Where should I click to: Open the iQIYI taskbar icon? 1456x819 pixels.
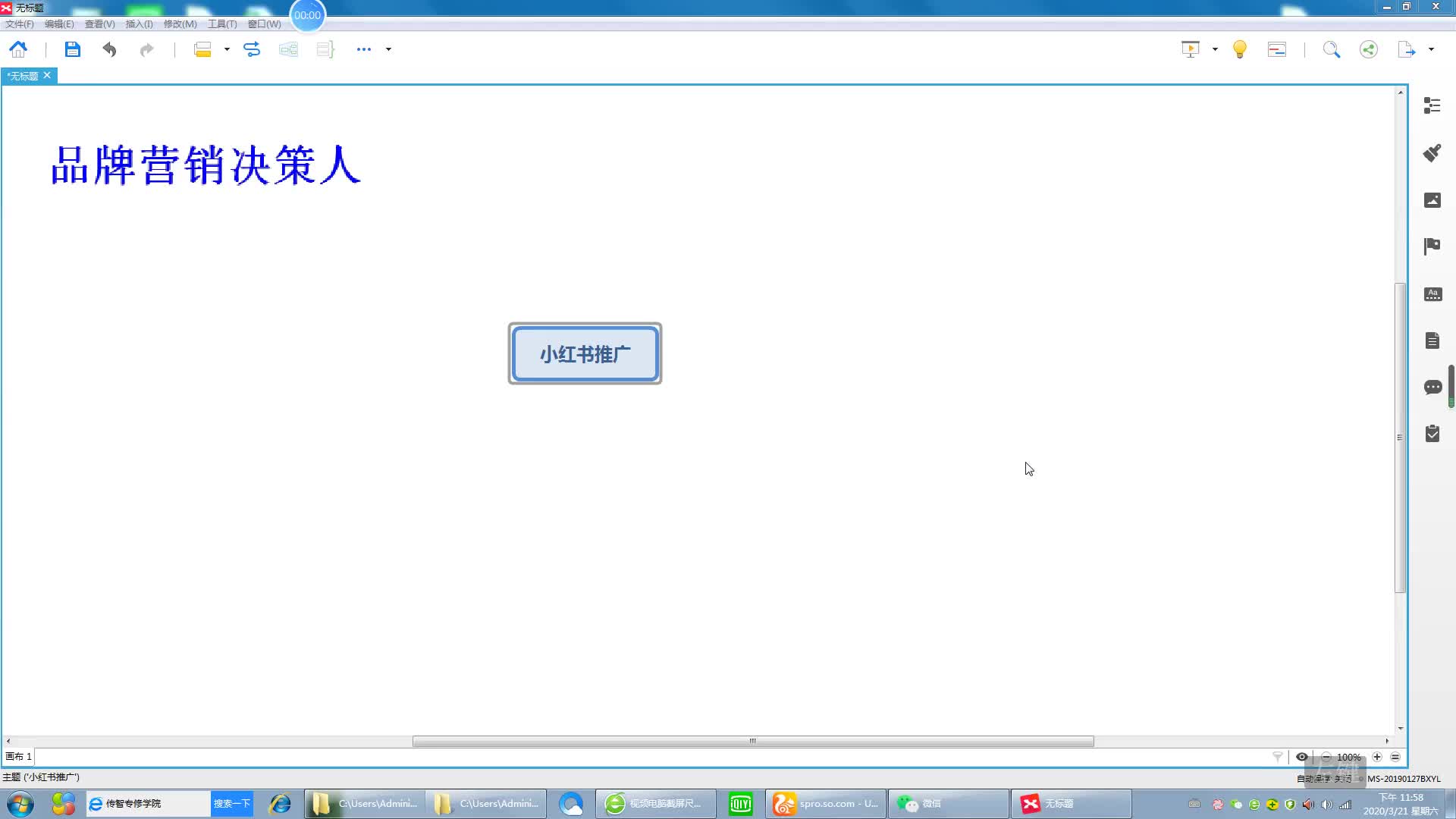[x=740, y=804]
